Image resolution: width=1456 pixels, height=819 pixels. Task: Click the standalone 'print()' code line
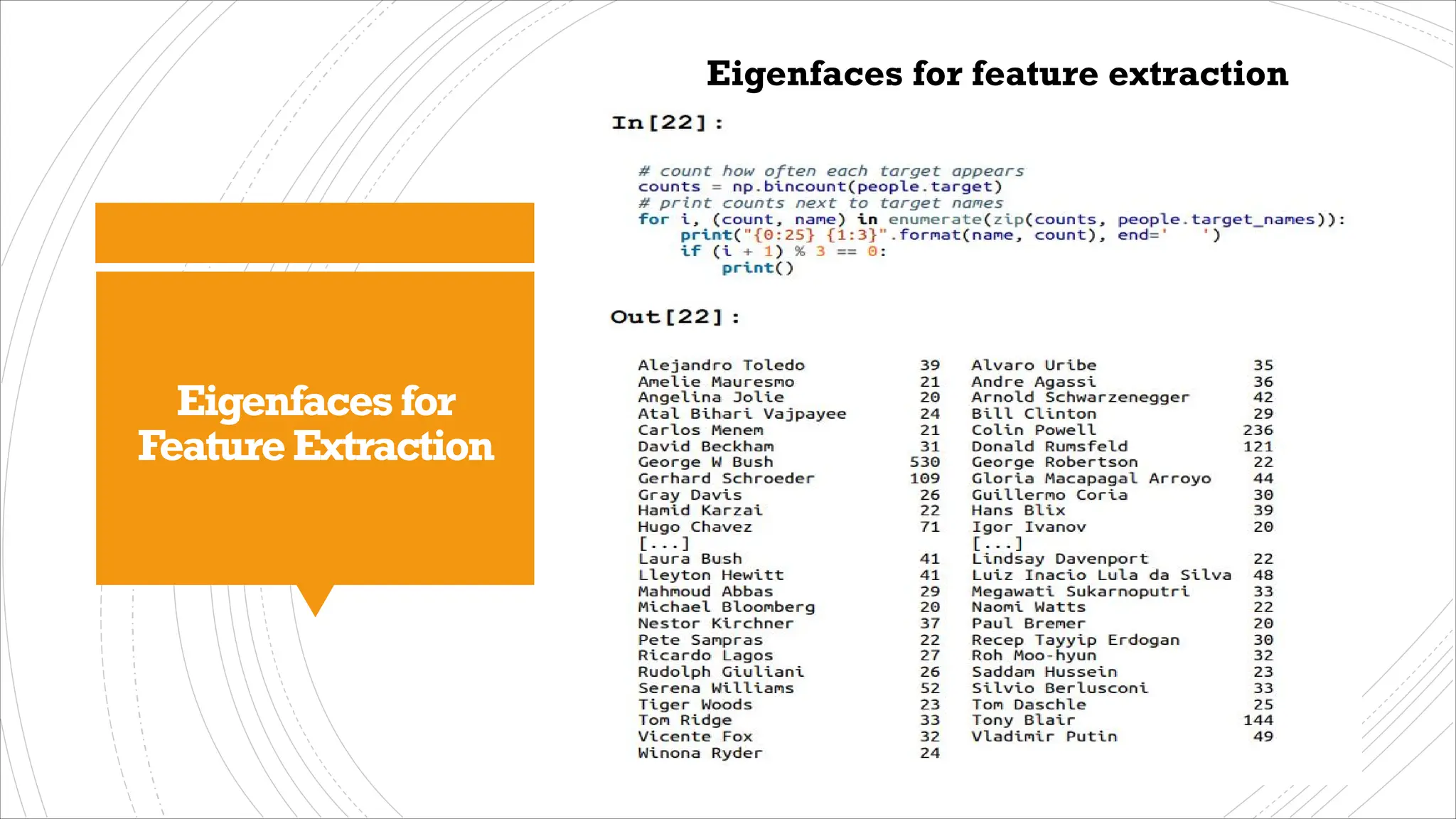point(757,268)
